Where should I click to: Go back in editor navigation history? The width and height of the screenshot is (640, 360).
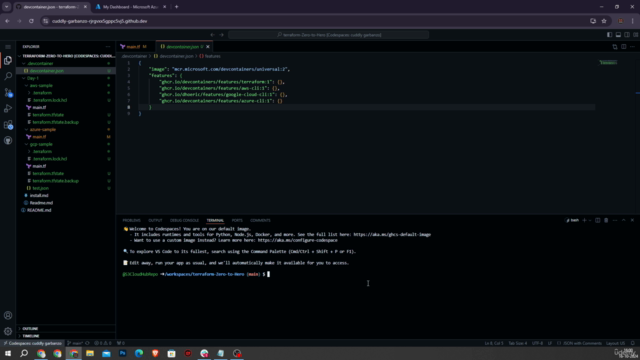pos(212,35)
